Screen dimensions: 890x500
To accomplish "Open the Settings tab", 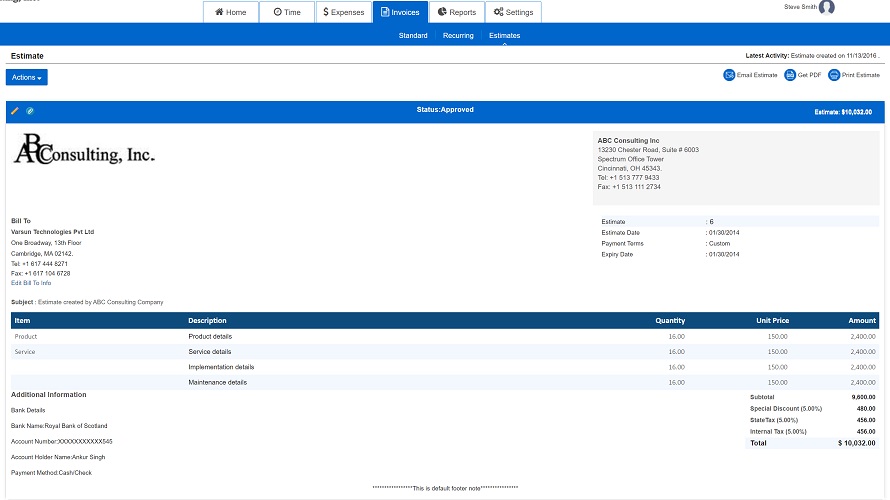I will 513,12.
